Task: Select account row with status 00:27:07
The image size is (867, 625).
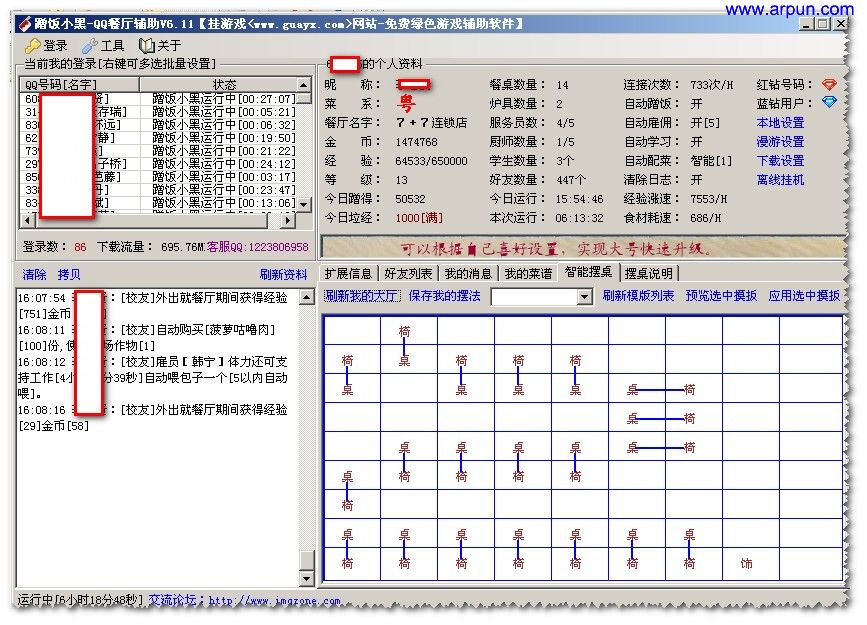Action: pos(159,98)
